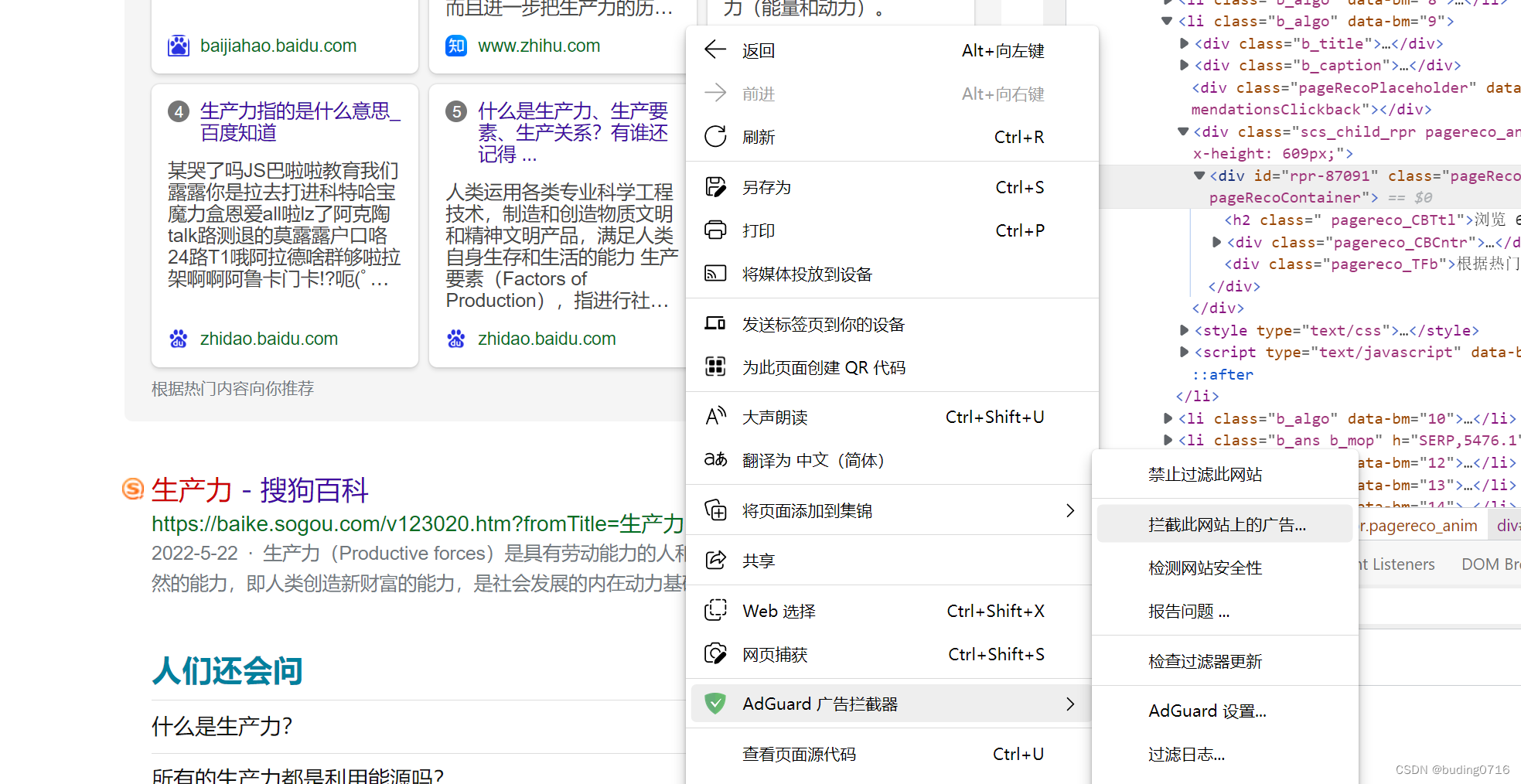Select 返回 in the context menu
1521x784 pixels.
pyautogui.click(x=892, y=50)
